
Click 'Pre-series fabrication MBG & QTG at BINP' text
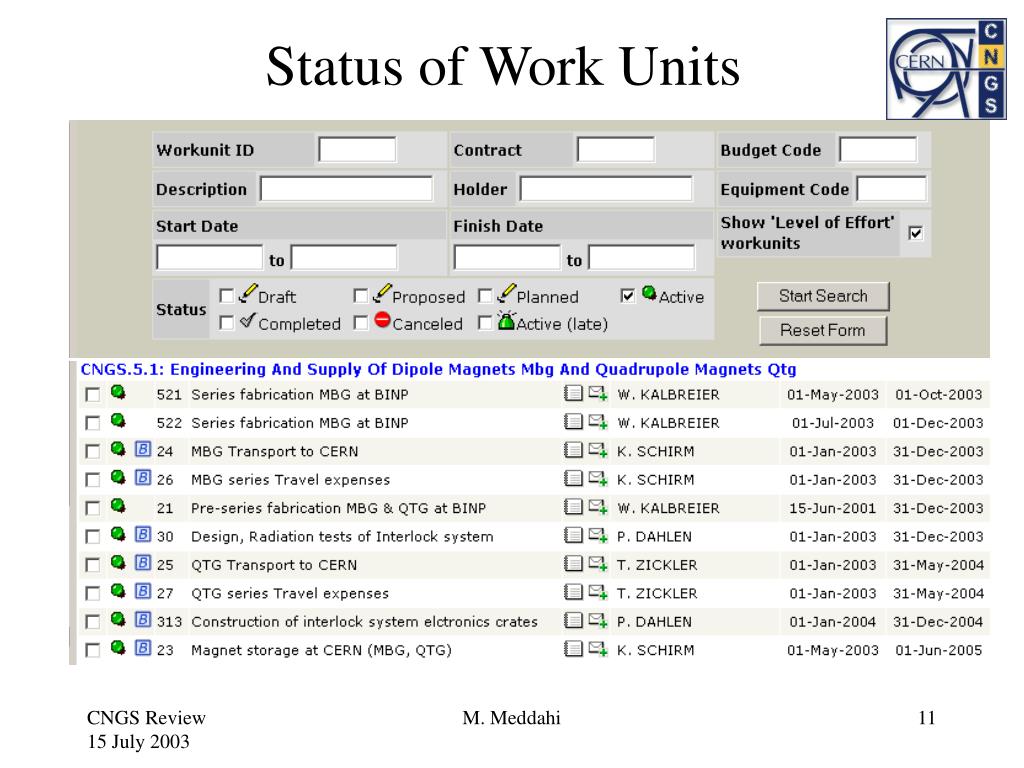pos(338,508)
